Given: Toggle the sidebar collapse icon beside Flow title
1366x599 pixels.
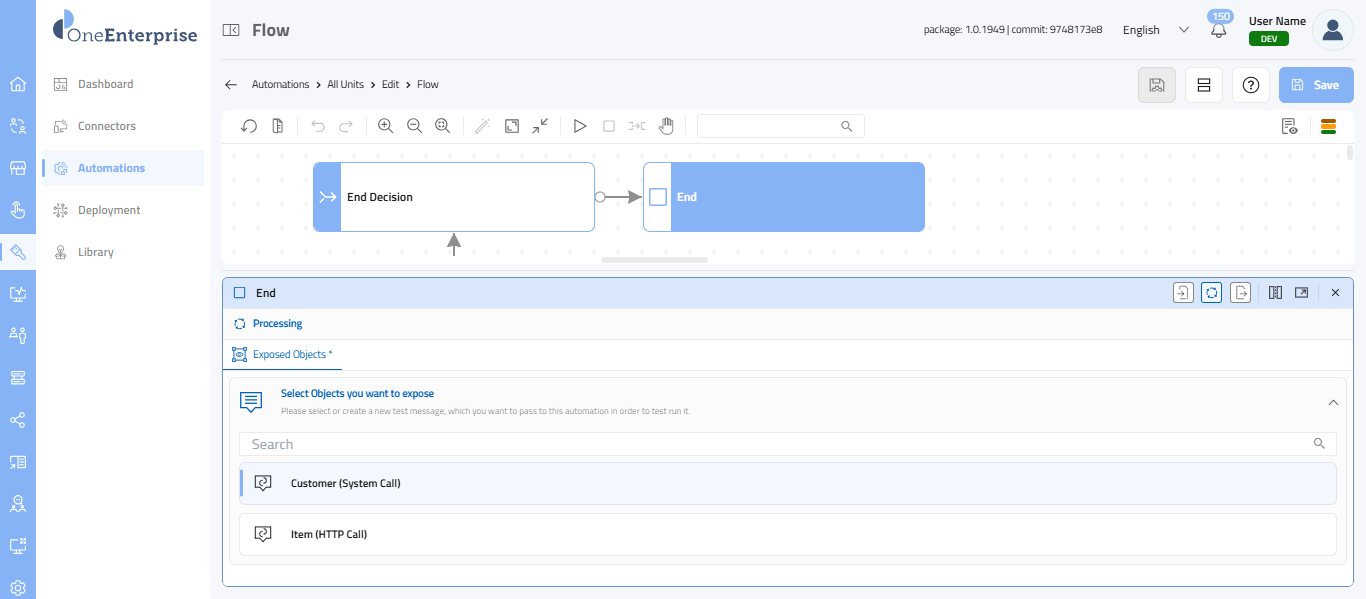Looking at the screenshot, I should point(231,30).
